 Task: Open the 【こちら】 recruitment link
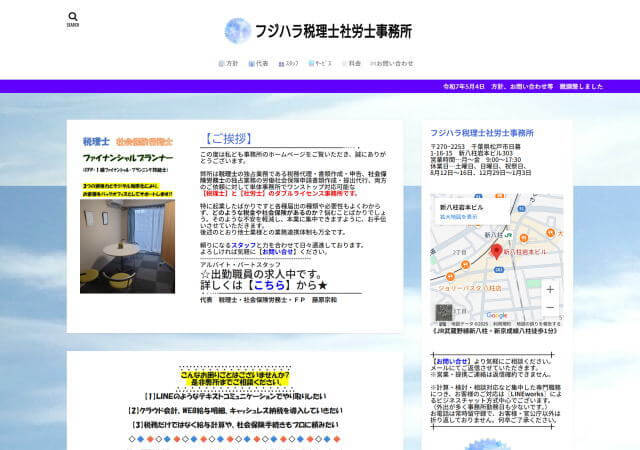point(269,285)
